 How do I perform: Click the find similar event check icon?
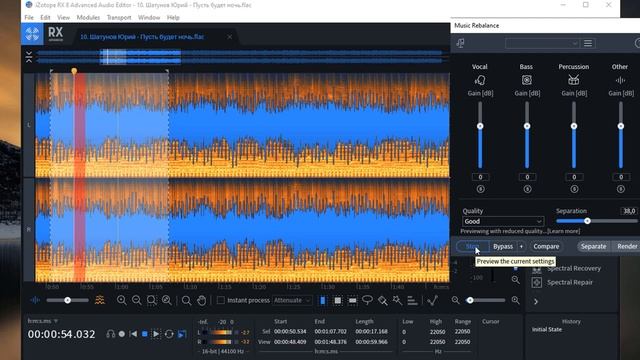[432, 301]
